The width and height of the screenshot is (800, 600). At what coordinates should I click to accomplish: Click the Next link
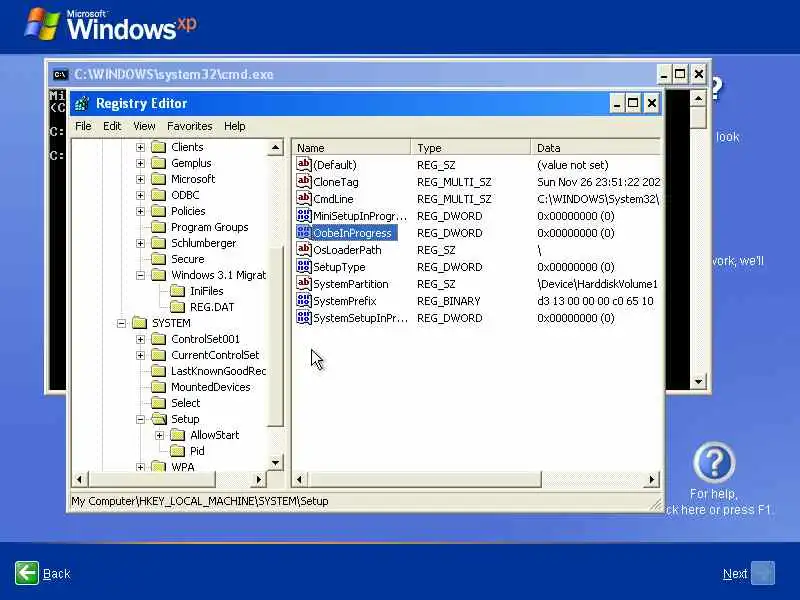[x=735, y=574]
